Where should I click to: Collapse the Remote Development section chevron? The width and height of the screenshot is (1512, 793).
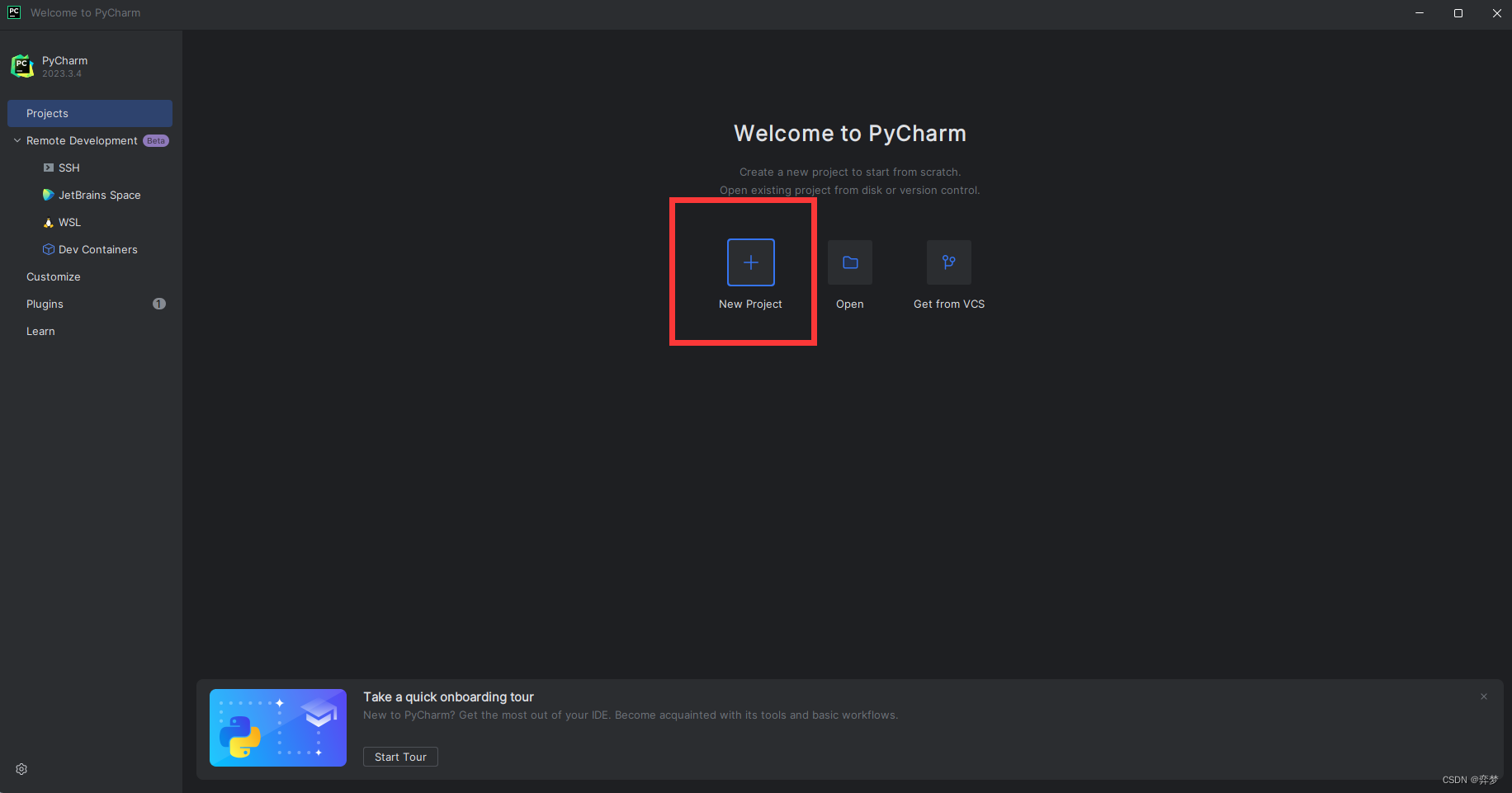pyautogui.click(x=17, y=140)
